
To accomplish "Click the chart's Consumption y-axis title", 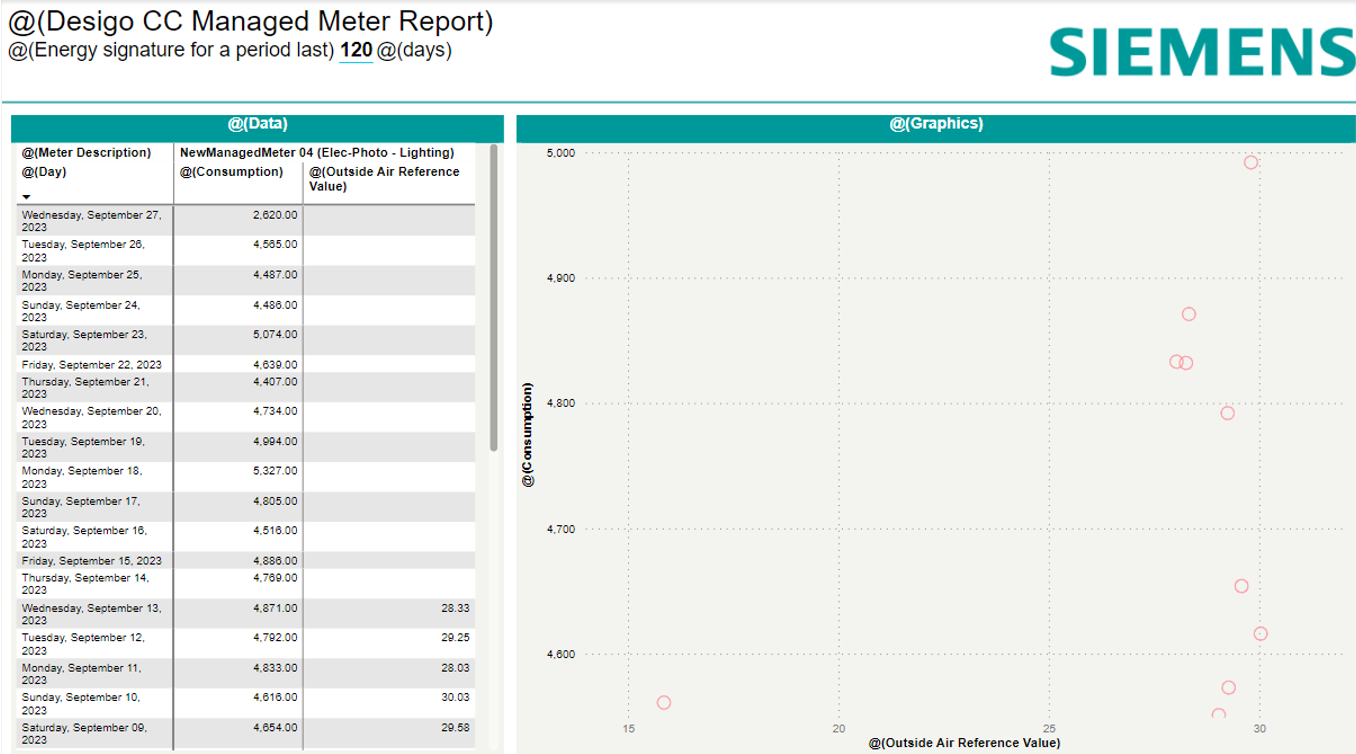I will [528, 436].
